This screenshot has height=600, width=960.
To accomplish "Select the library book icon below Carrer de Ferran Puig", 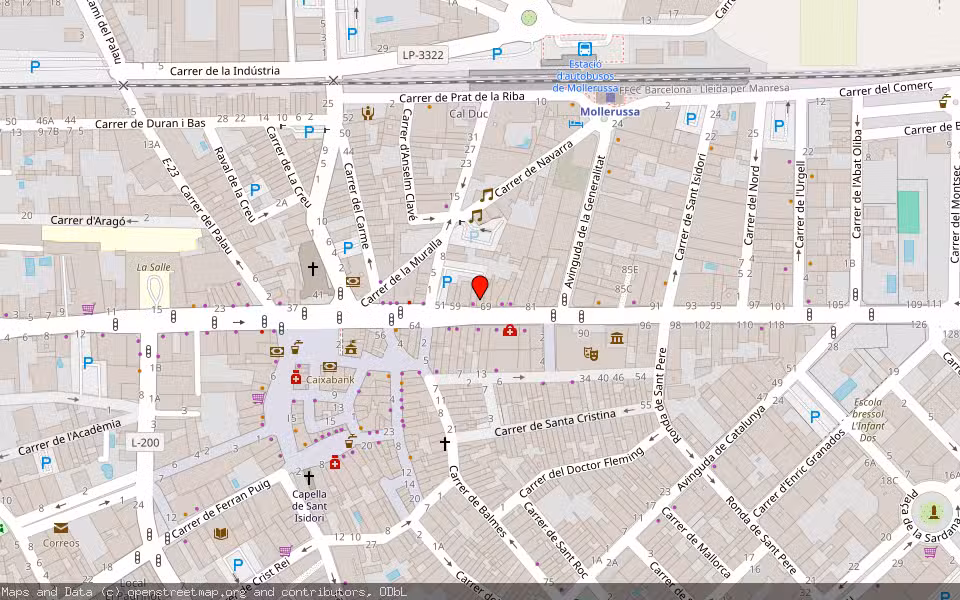I will 220,533.
